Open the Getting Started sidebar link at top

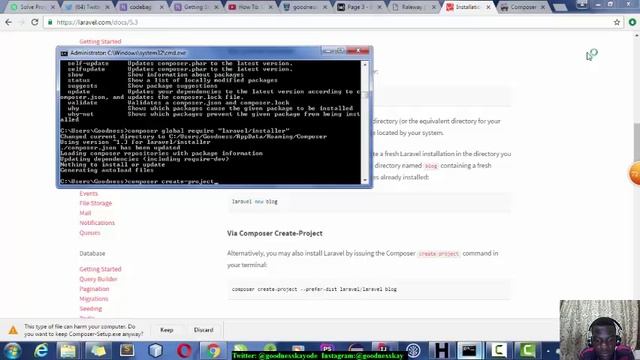coord(100,41)
